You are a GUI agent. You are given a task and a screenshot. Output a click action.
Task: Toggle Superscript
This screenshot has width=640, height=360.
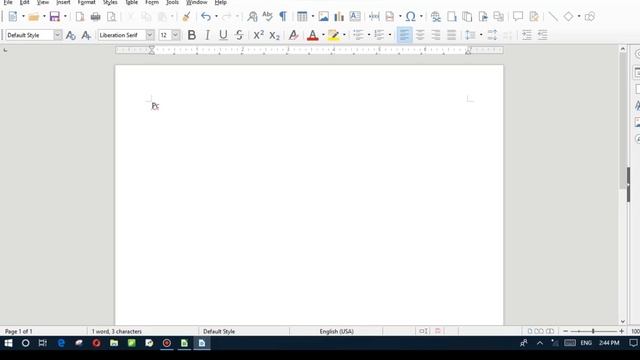tap(258, 35)
